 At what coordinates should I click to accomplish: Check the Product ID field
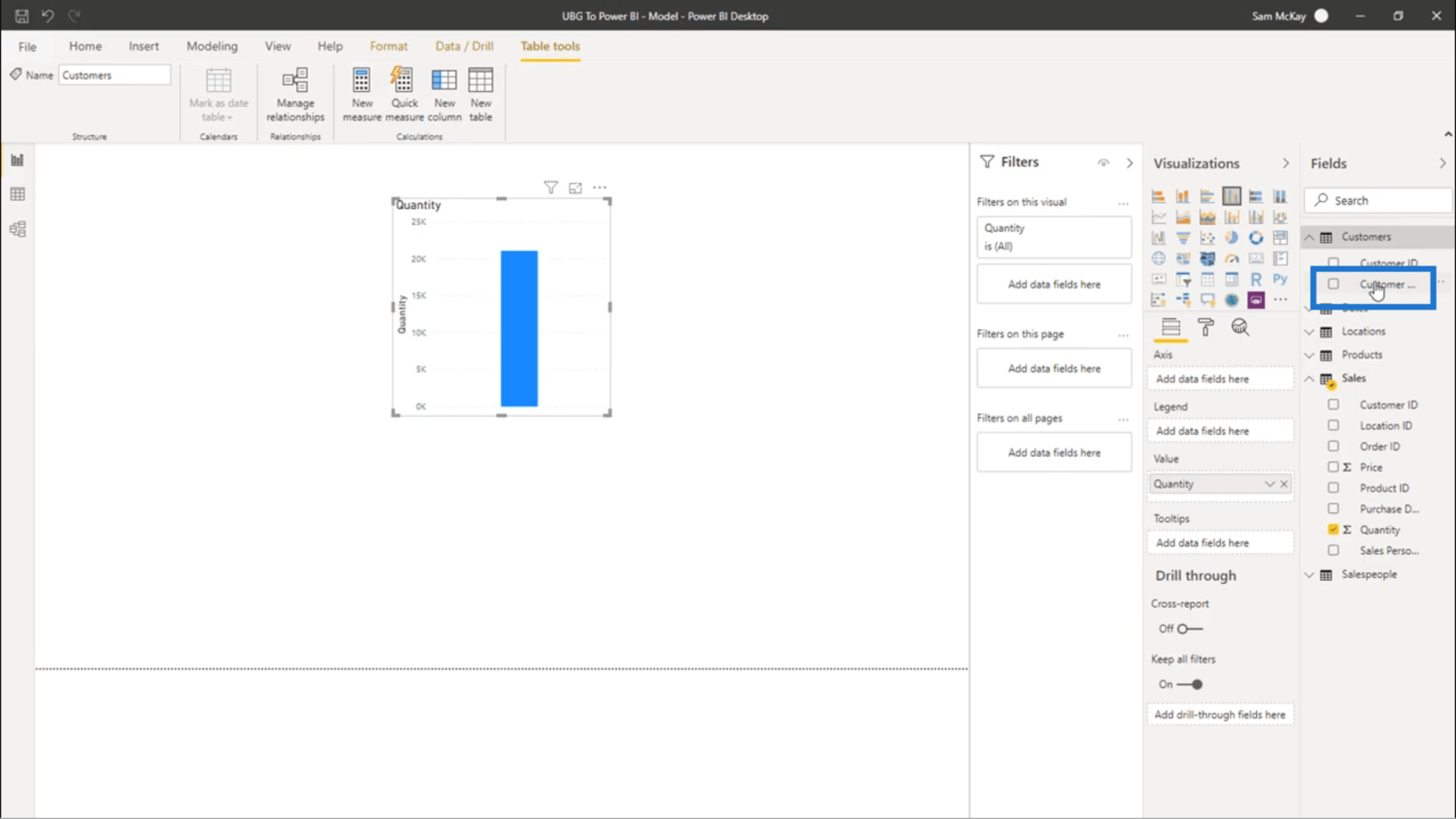click(x=1333, y=488)
